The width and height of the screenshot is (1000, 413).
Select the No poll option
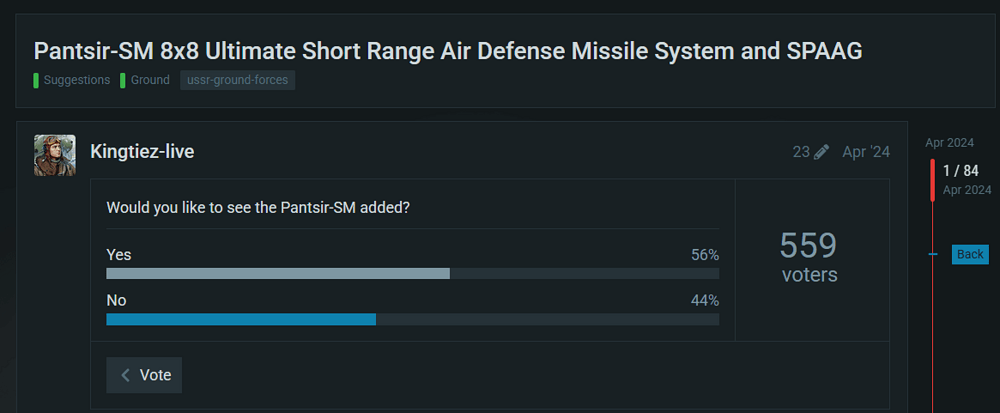(x=116, y=300)
